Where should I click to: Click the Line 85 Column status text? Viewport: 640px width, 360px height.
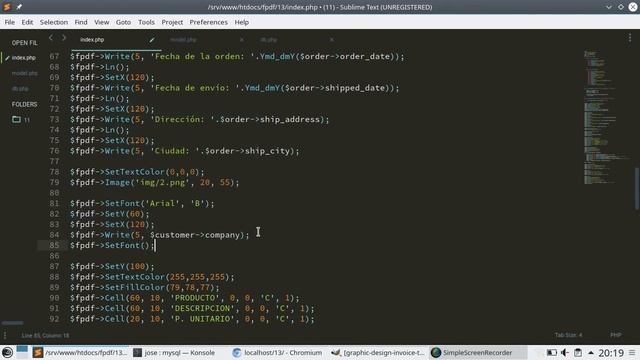tap(45, 335)
